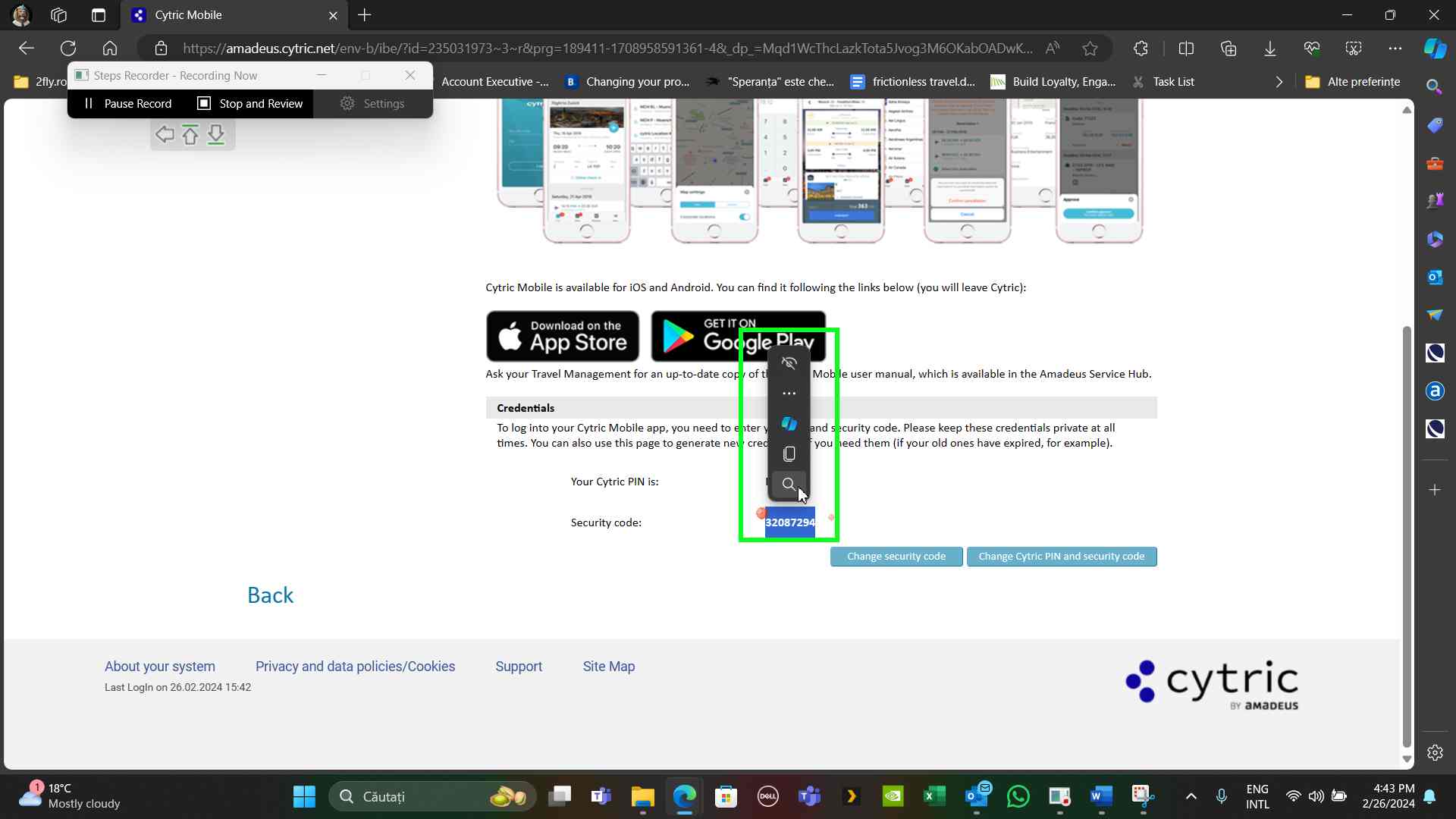Open the Collections icon
Screen dimensions: 1456x819
tap(1228, 49)
